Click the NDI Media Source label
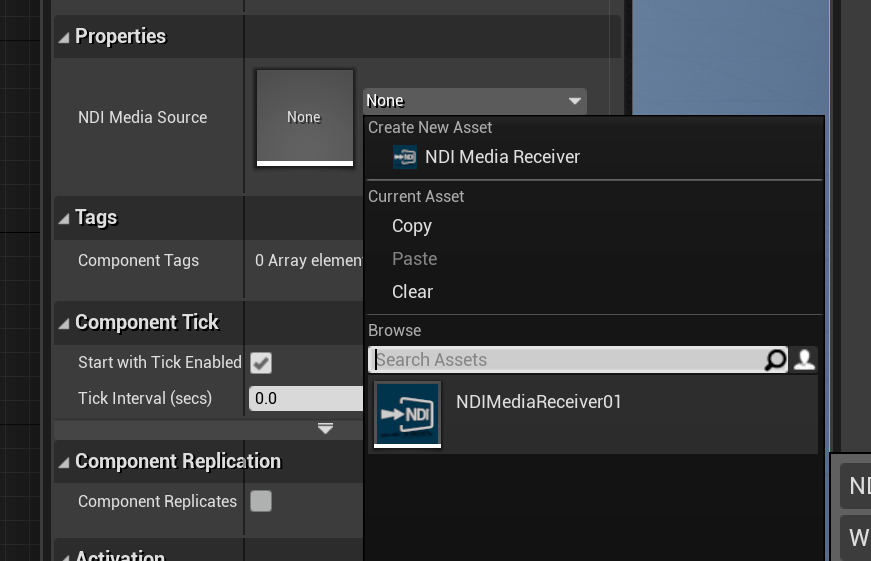This screenshot has width=871, height=561. [x=142, y=117]
